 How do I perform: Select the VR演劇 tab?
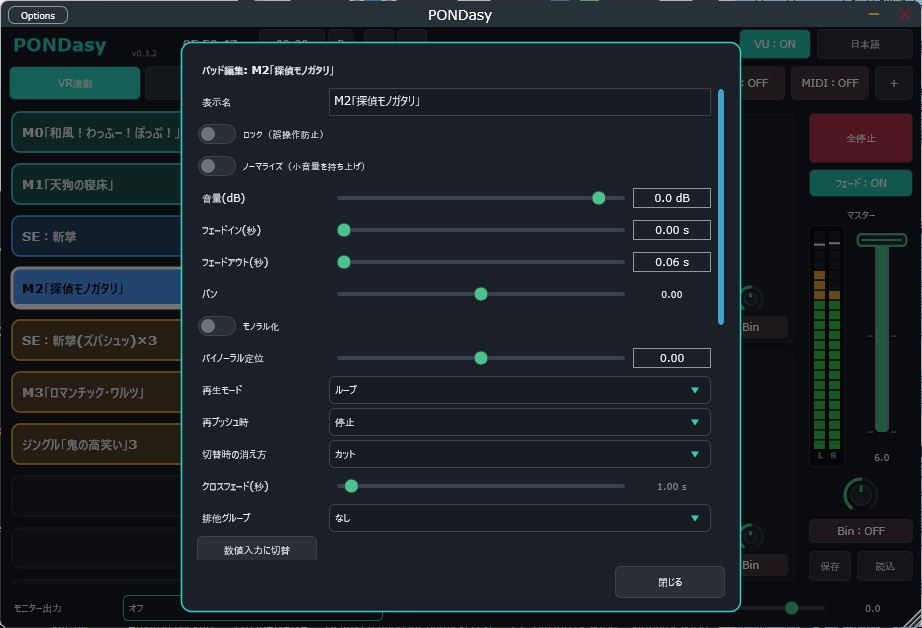(75, 83)
